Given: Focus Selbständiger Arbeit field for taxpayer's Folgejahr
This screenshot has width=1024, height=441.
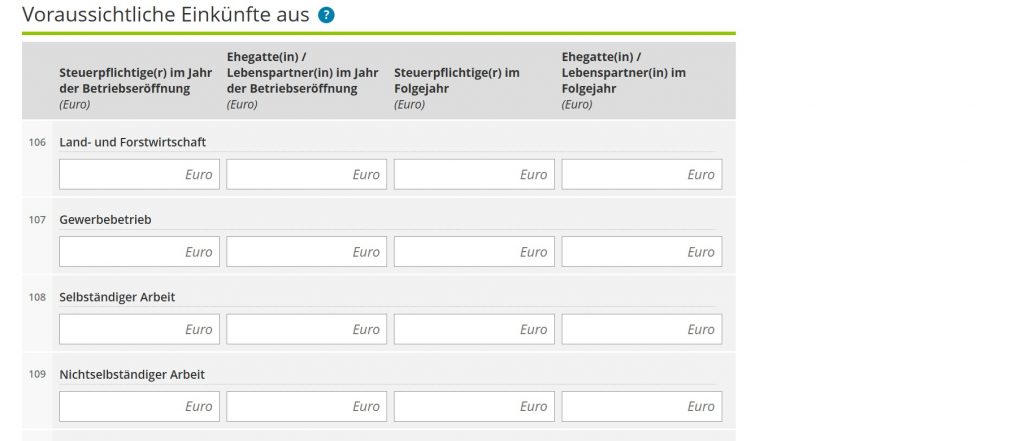Looking at the screenshot, I should pos(474,329).
